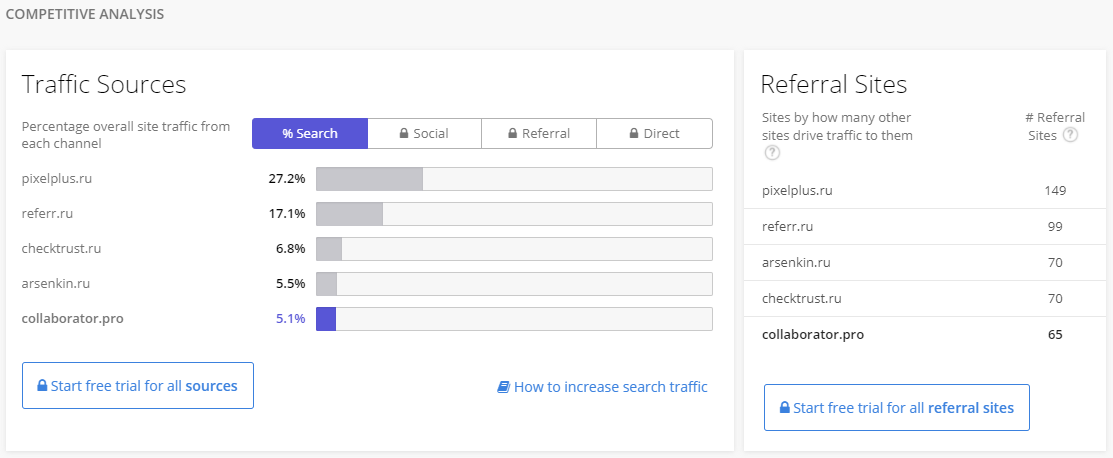This screenshot has width=1113, height=458.
Task: Click help icon below referral sites description
Action: 771,153
